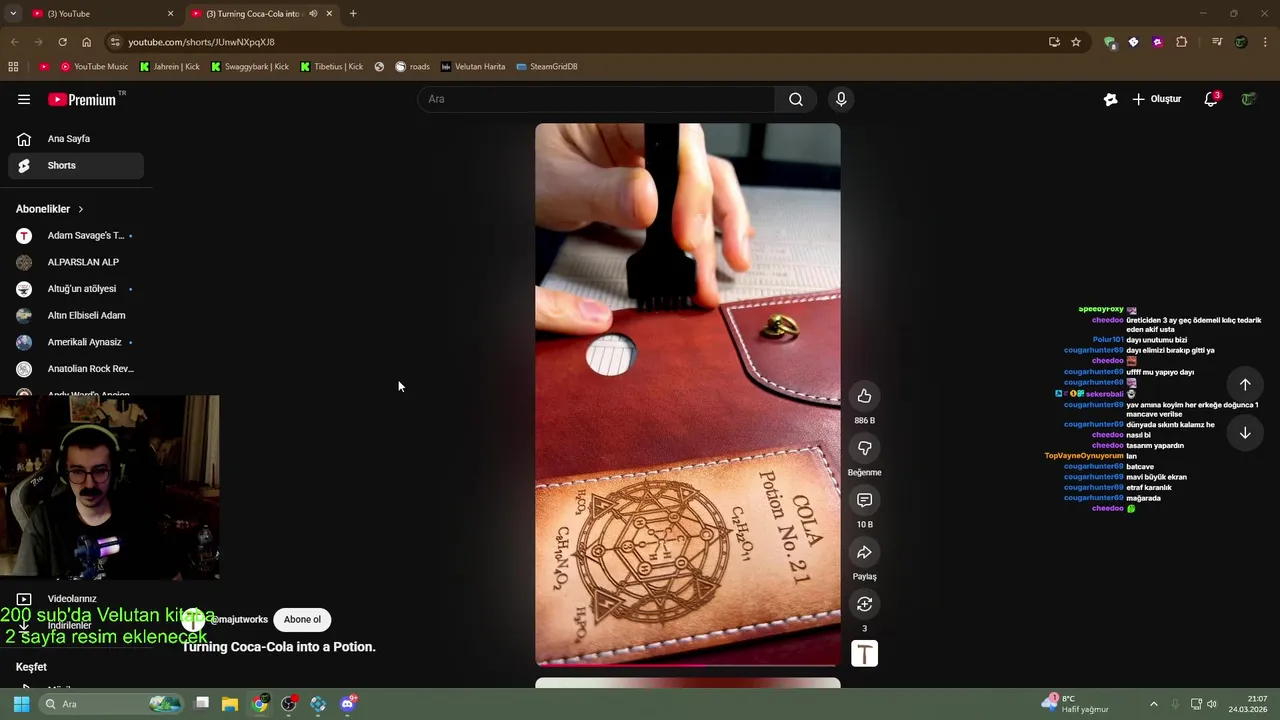This screenshot has width=1280, height=720.
Task: Click the Oluştur create button
Action: click(1157, 99)
